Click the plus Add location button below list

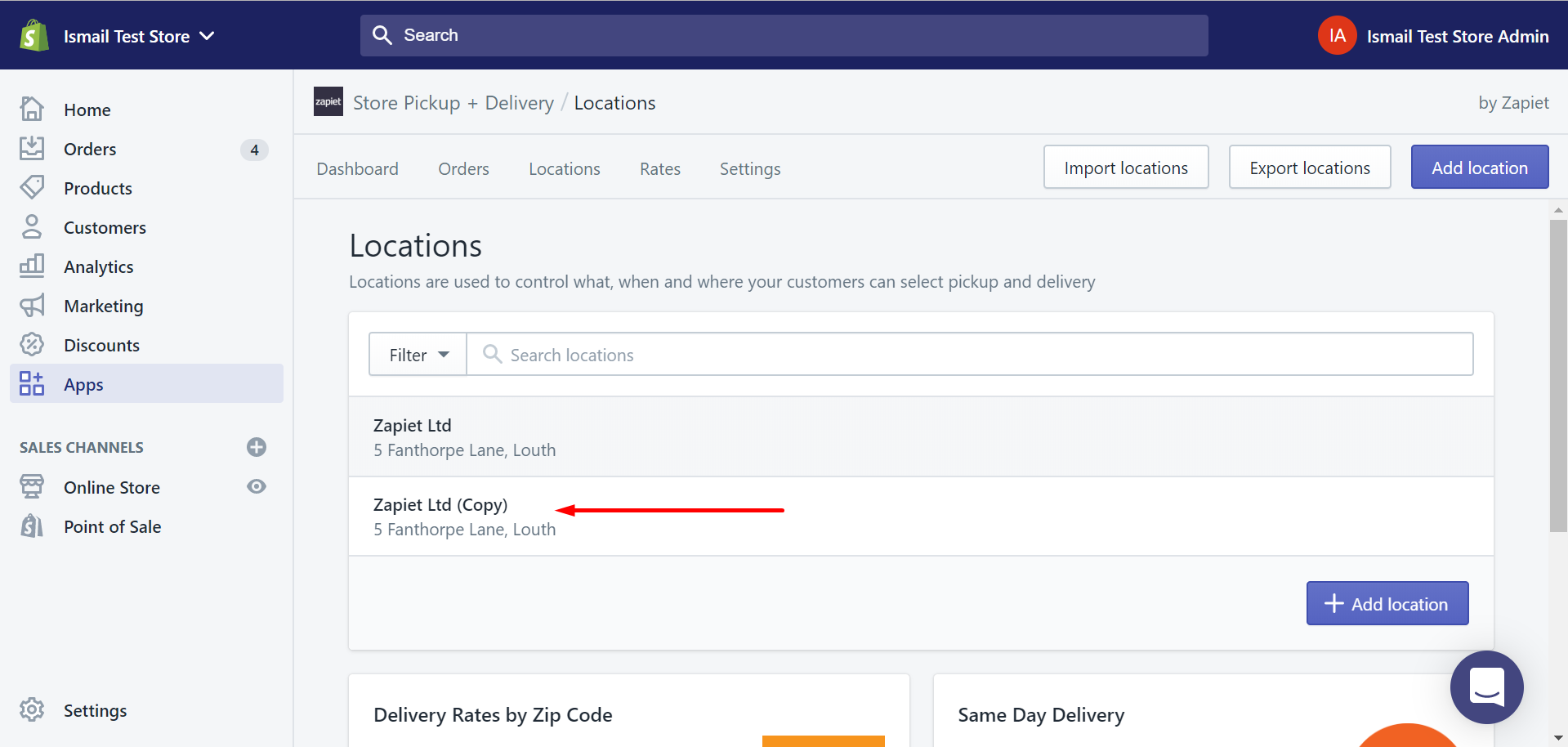click(1387, 603)
